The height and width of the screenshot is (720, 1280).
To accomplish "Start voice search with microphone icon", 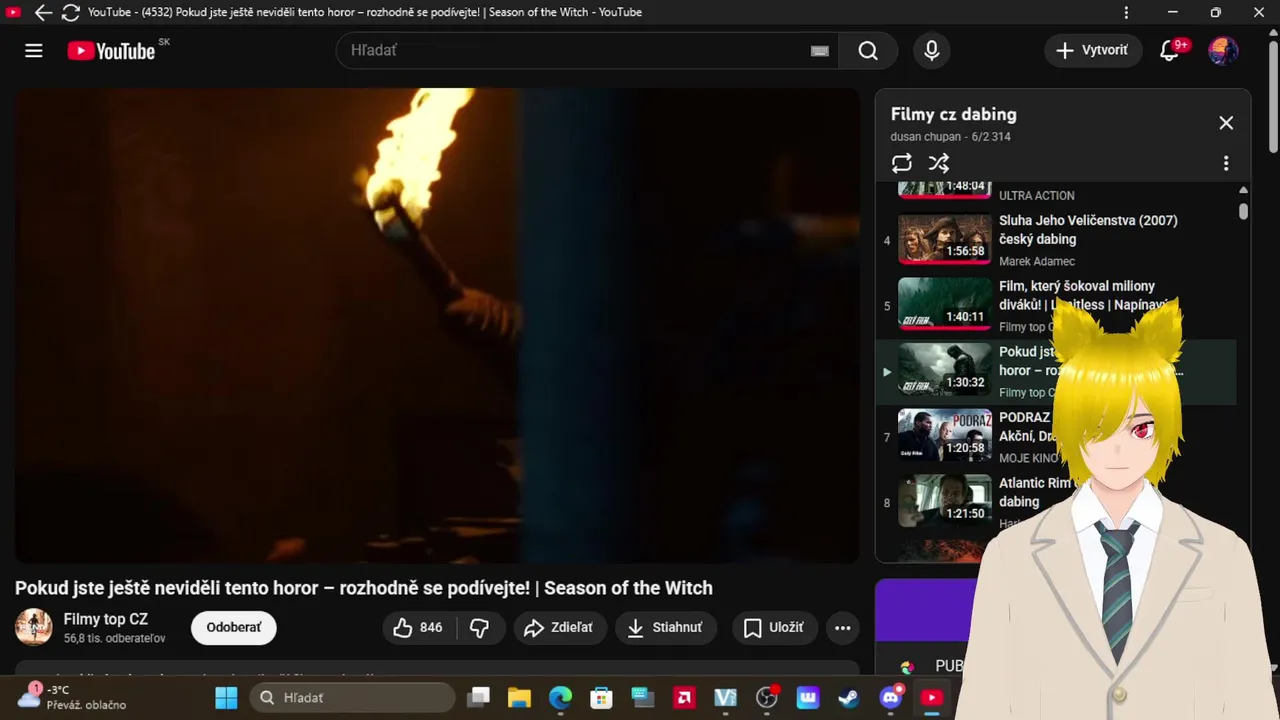I will point(932,51).
